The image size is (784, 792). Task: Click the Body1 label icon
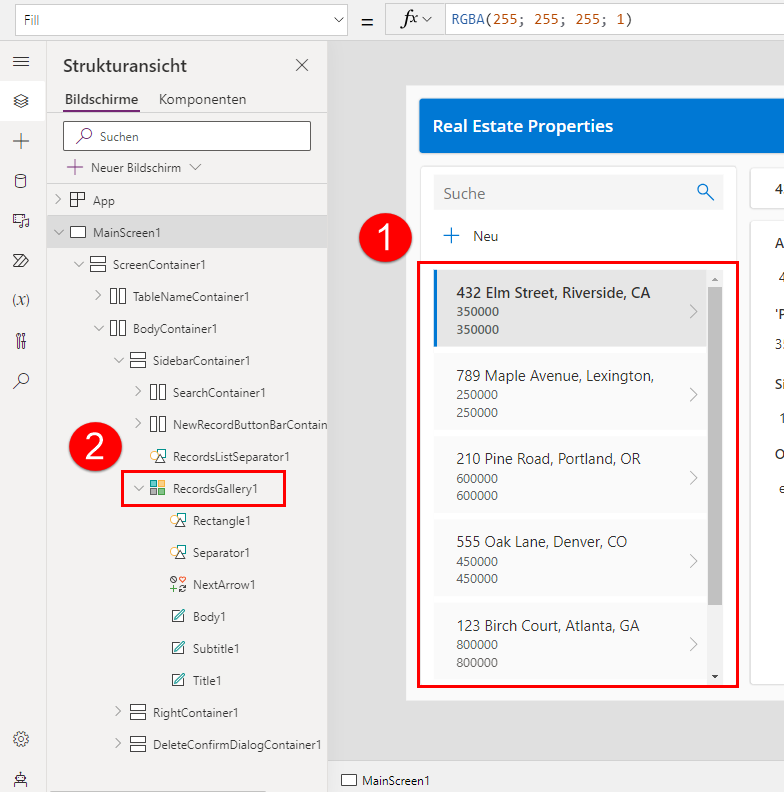[178, 616]
